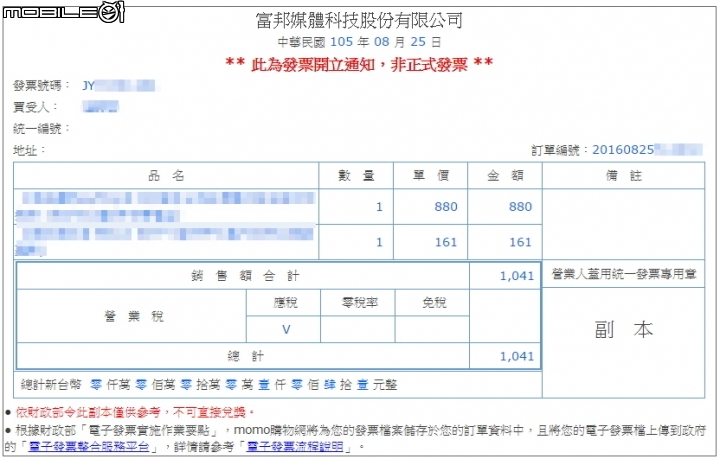The width and height of the screenshot is (720, 459).
Task: Click the order number 20160825
Action: click(x=647, y=150)
